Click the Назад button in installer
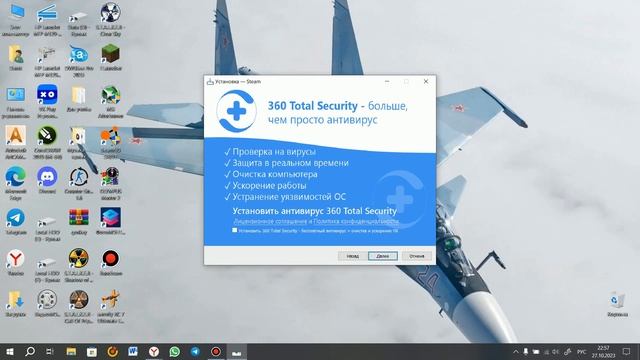 click(x=353, y=256)
